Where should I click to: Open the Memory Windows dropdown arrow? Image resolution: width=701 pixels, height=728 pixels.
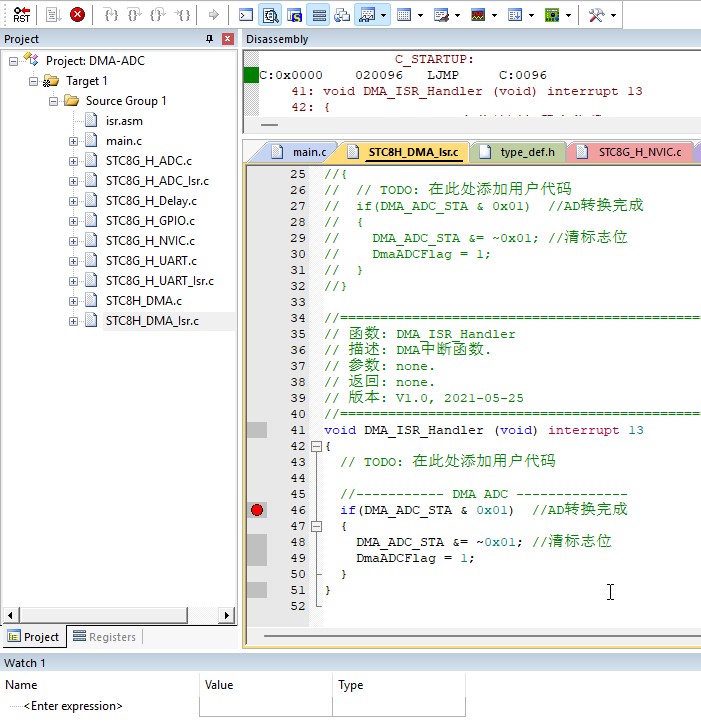tap(420, 15)
